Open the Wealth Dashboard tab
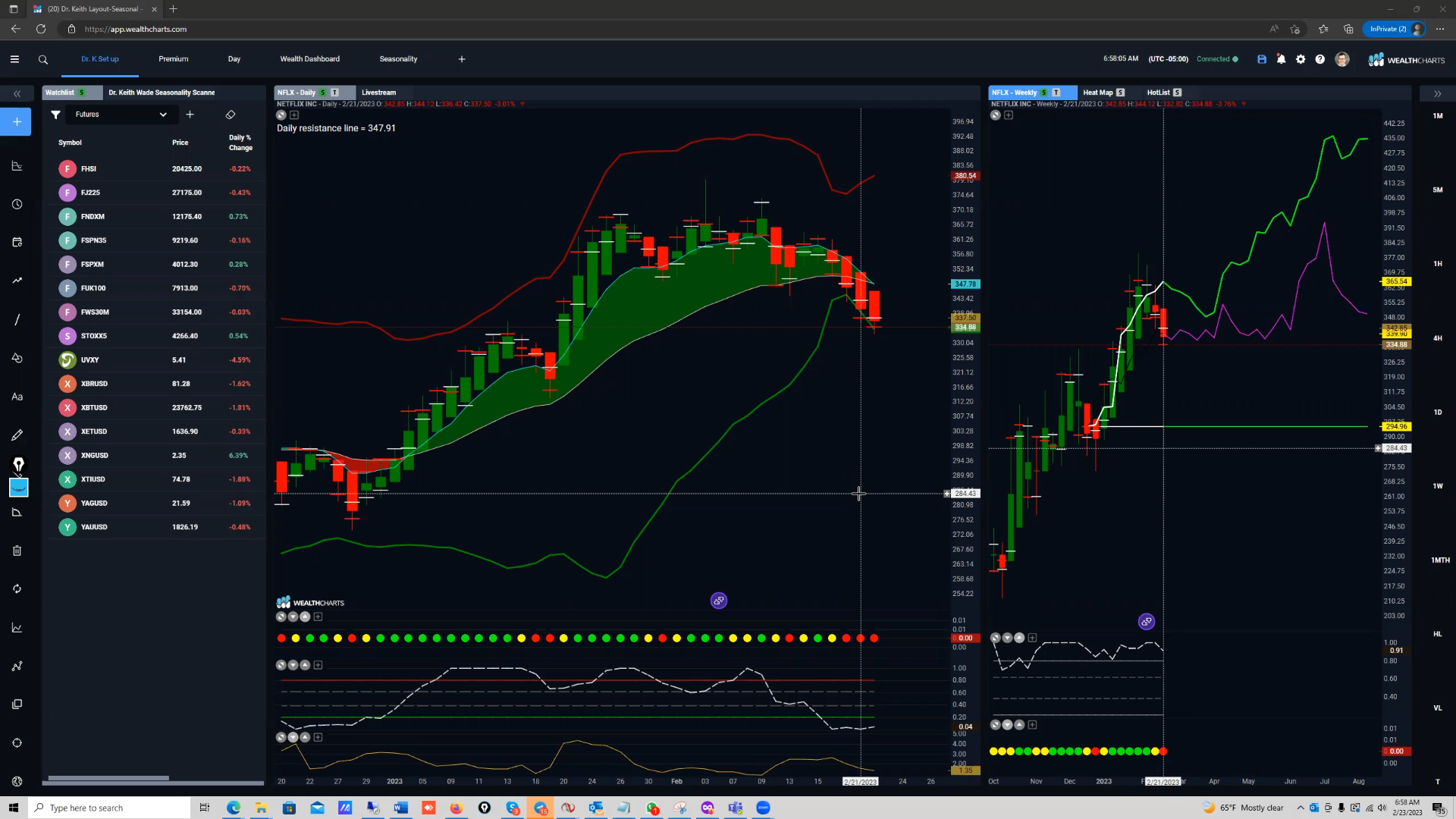Viewport: 1456px width, 819px height. click(310, 59)
